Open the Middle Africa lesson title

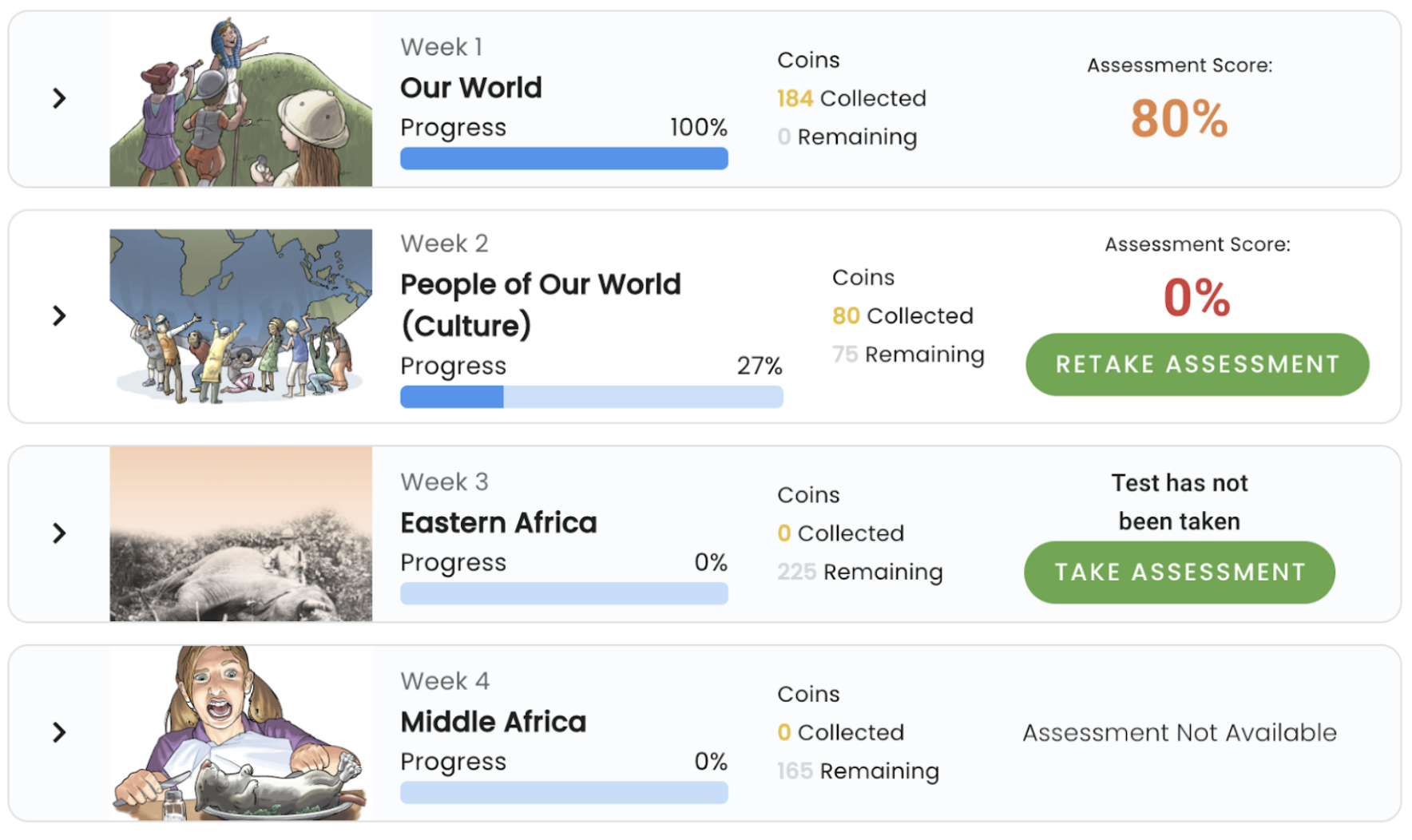point(494,722)
